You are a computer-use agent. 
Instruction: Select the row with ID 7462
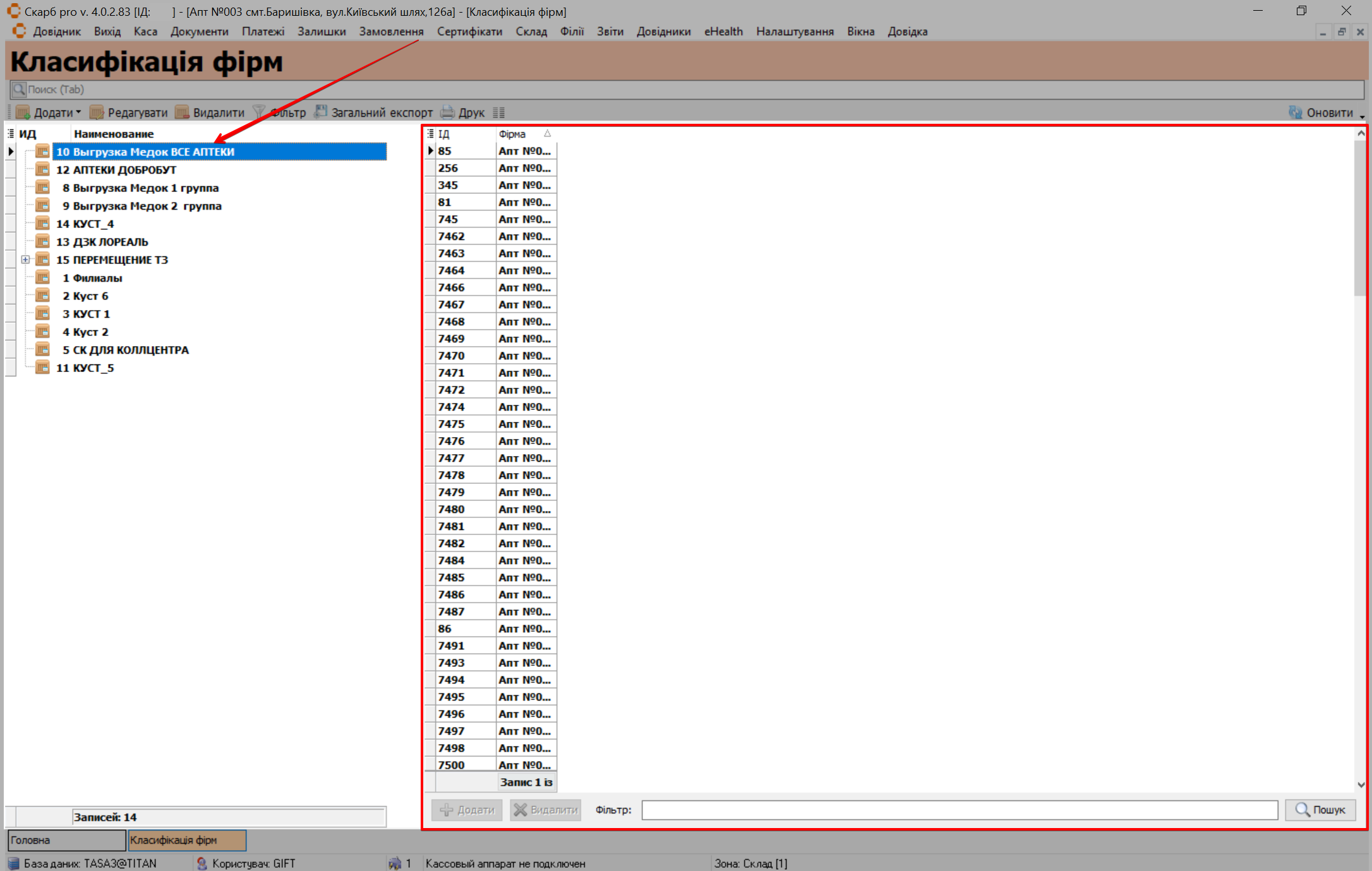(x=451, y=236)
